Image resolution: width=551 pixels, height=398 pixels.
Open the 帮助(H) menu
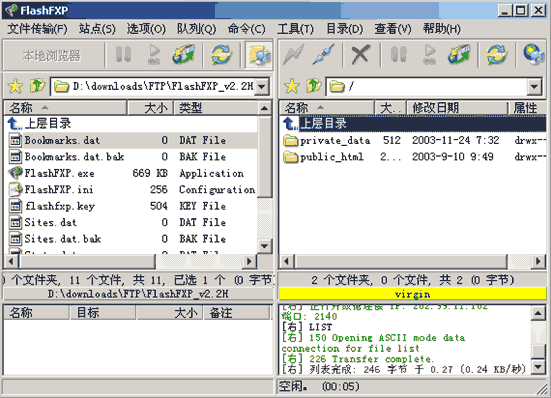[x=442, y=29]
